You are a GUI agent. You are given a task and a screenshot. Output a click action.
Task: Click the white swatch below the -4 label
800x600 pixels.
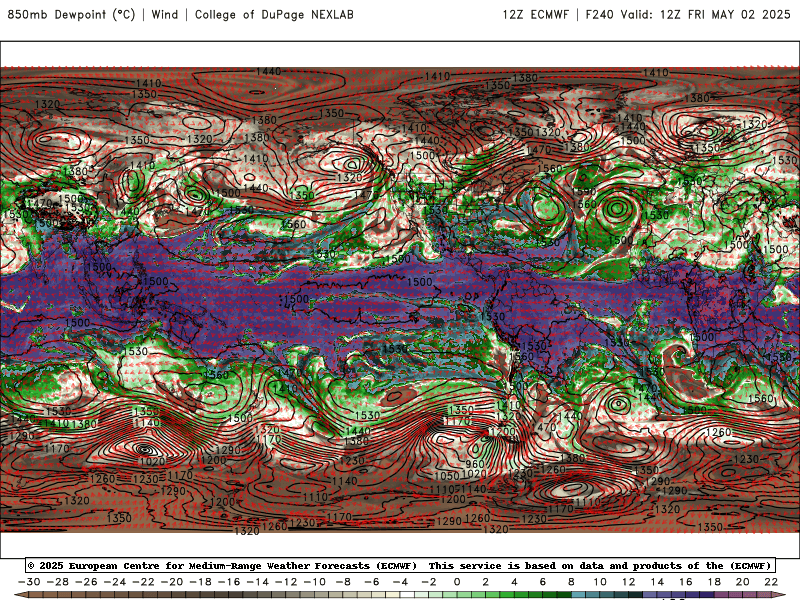pyautogui.click(x=408, y=595)
